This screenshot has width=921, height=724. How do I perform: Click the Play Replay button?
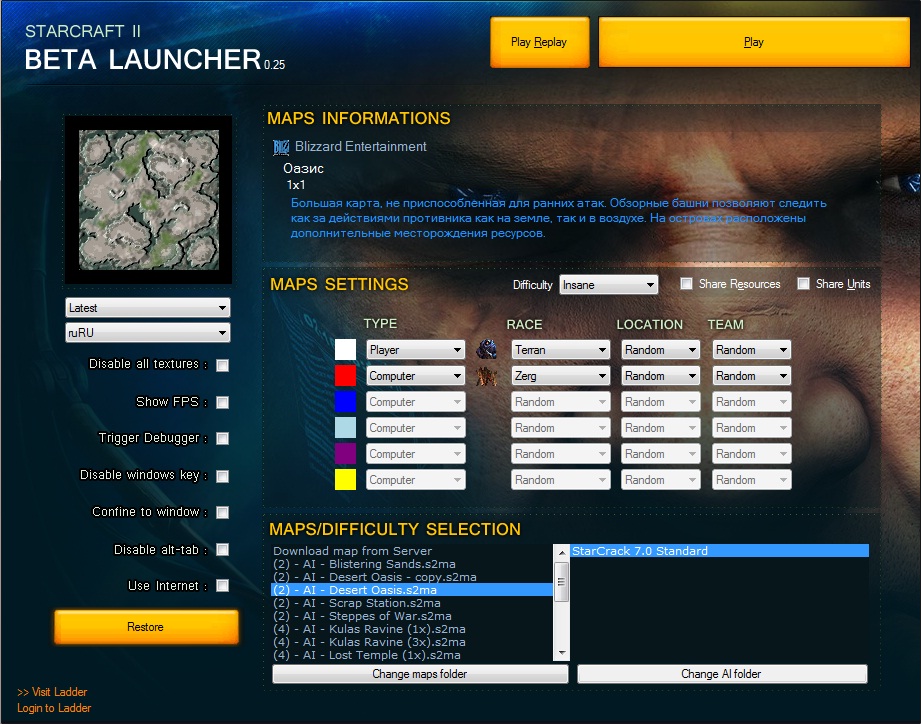coord(539,42)
